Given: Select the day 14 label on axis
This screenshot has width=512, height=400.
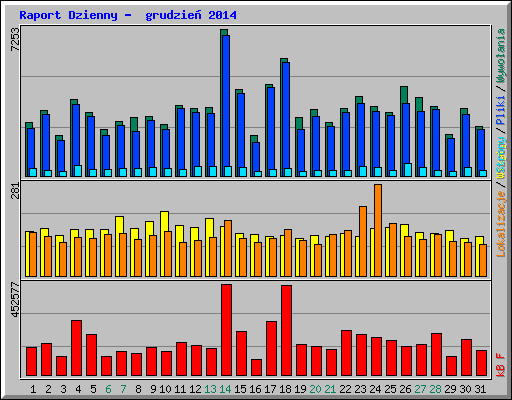Looking at the screenshot, I should tap(225, 389).
